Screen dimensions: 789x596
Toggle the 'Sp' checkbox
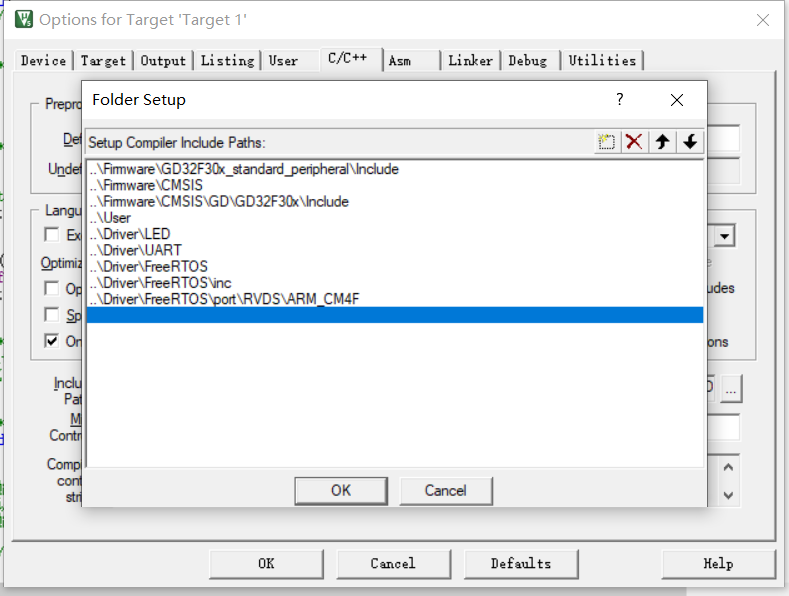[51, 315]
